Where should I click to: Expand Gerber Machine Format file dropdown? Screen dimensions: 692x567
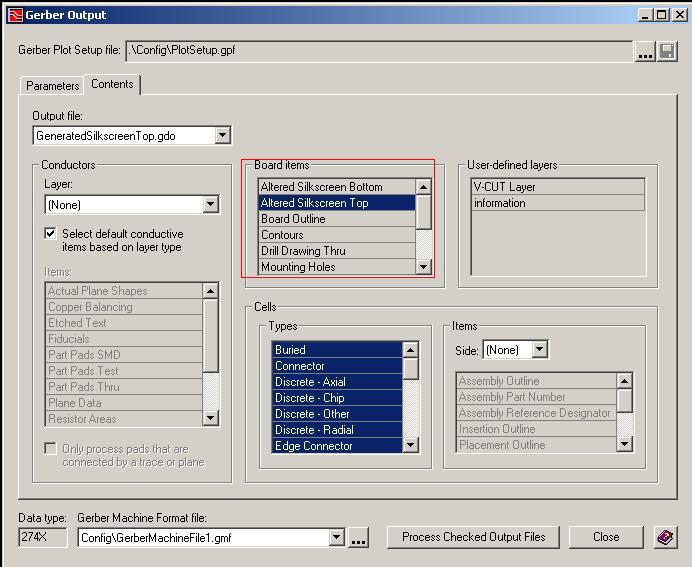pos(336,537)
